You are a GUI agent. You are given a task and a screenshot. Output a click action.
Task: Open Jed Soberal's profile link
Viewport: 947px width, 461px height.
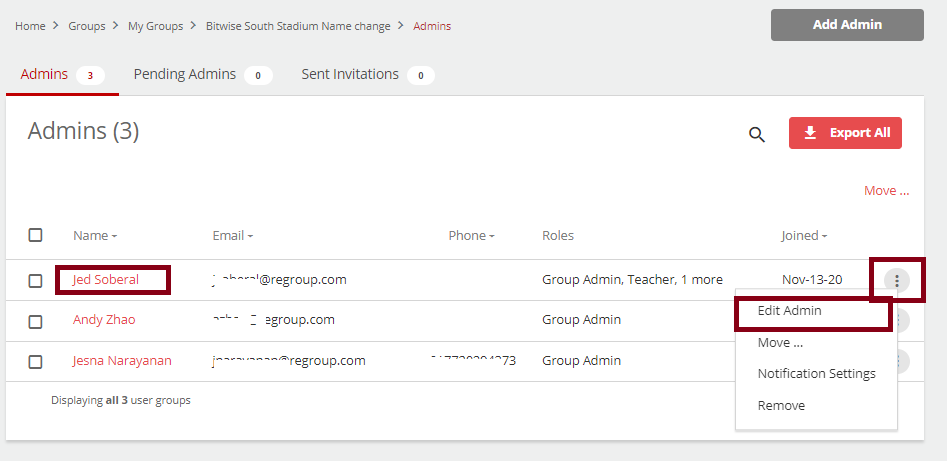click(106, 280)
